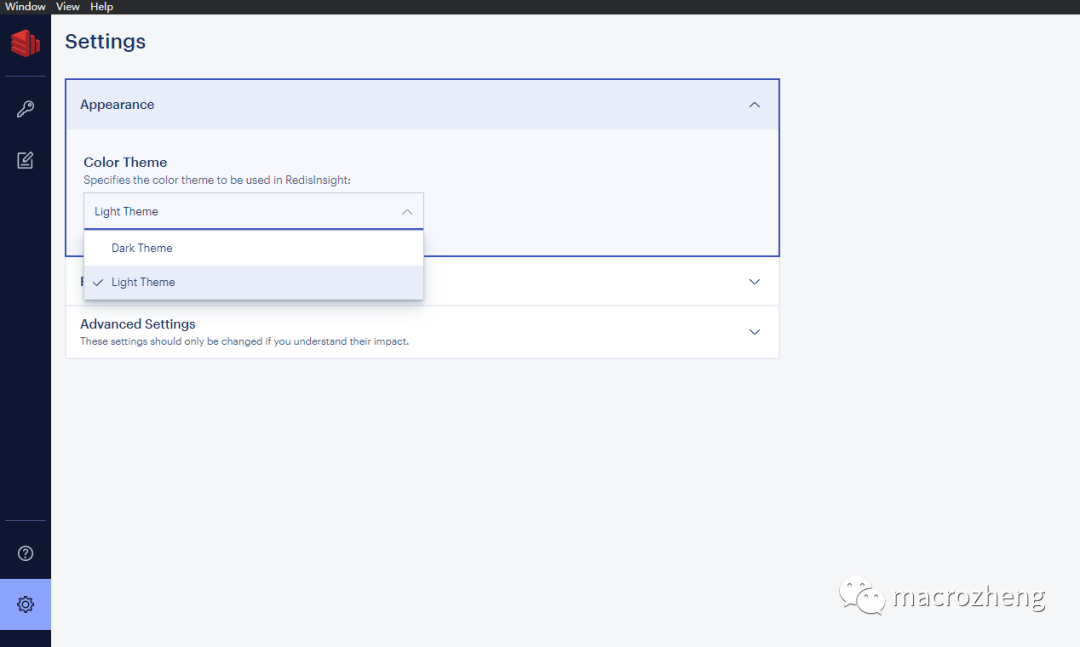
Task: Click 'These settings should only be changed' text
Action: [245, 342]
